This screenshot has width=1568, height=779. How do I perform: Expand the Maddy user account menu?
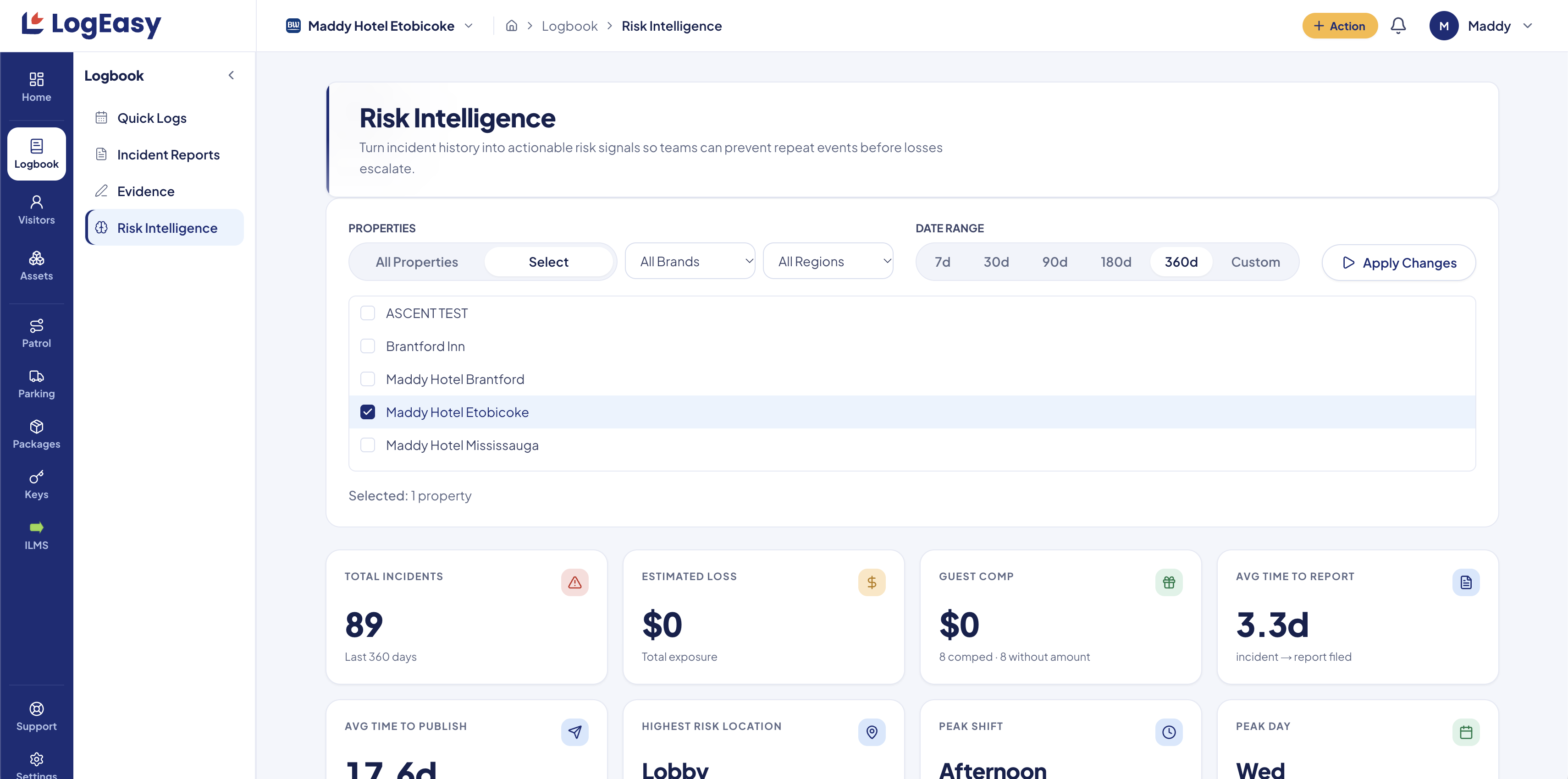(x=1481, y=26)
